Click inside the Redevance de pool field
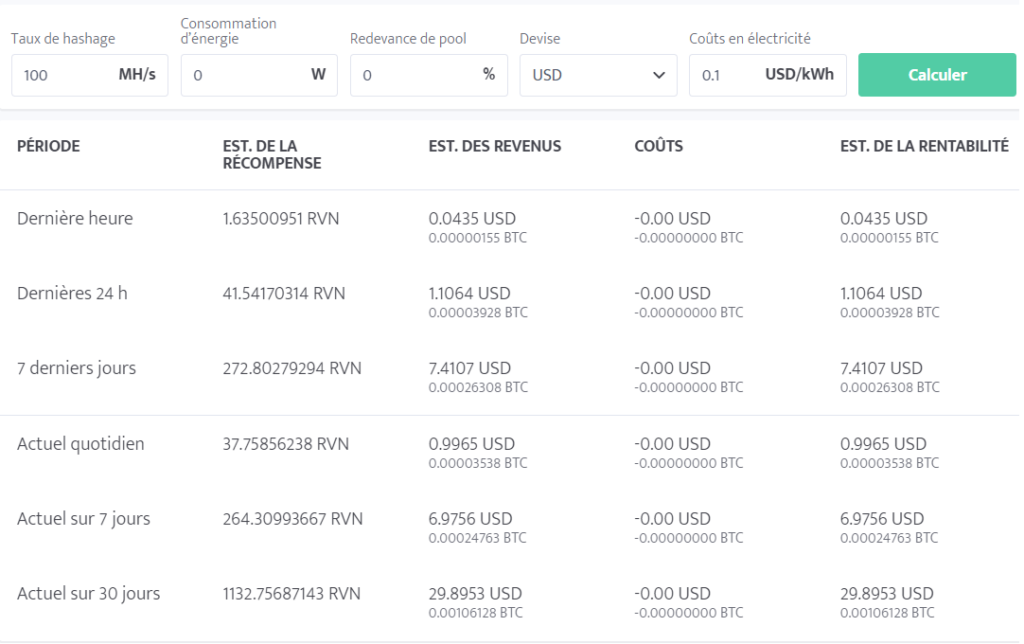The height and width of the screenshot is (644, 1024). click(x=410, y=75)
